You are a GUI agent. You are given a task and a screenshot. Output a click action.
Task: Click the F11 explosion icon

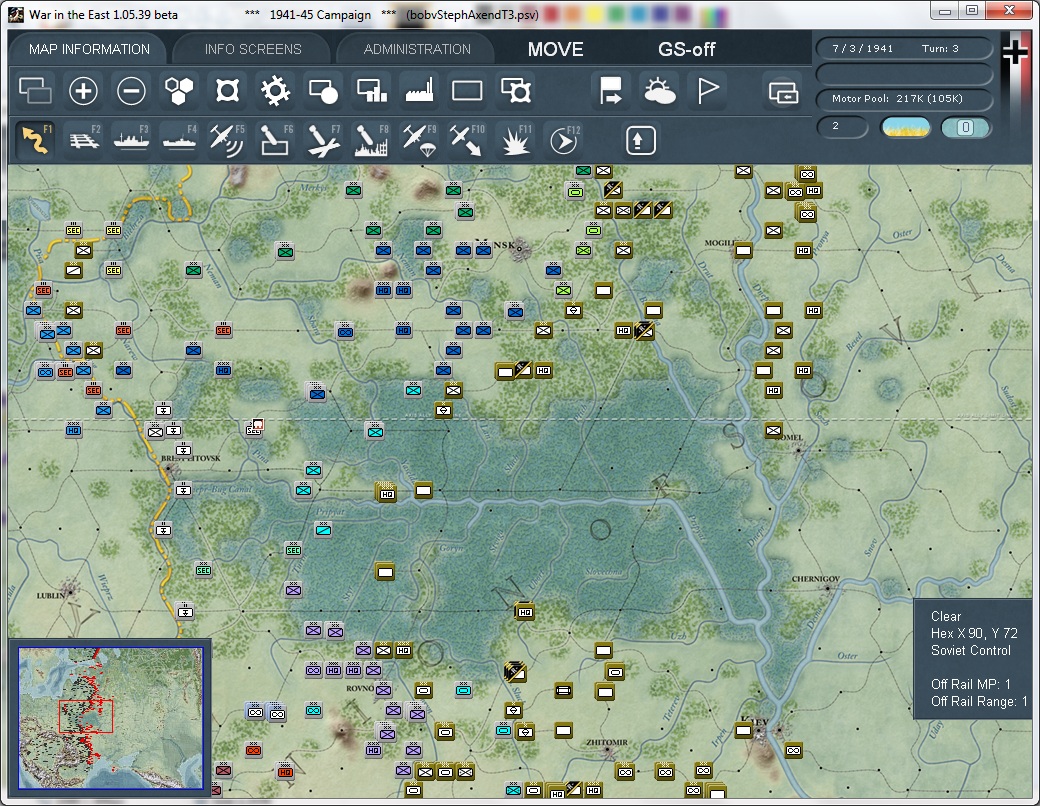[x=515, y=140]
